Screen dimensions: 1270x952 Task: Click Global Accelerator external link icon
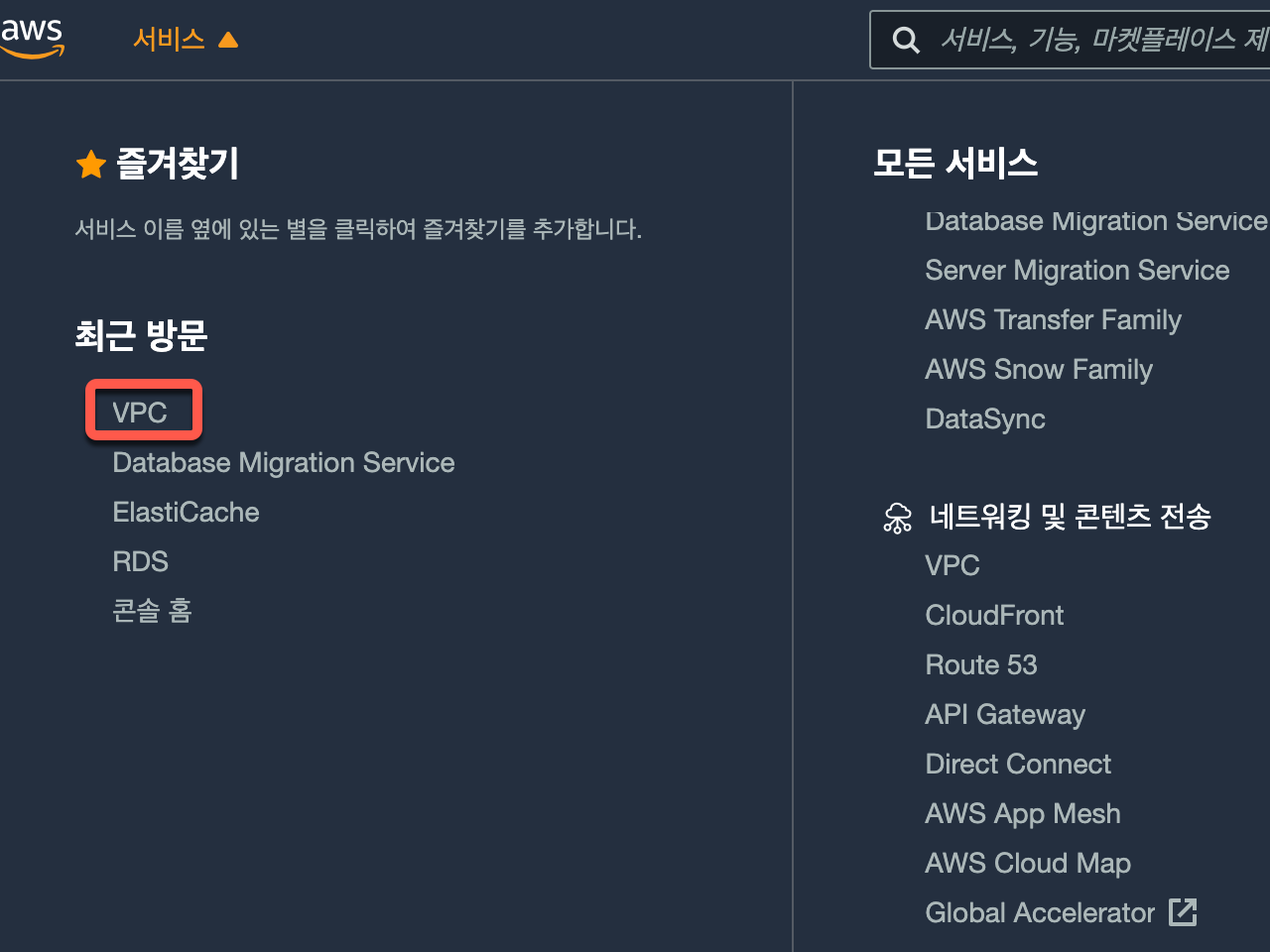click(x=1183, y=912)
